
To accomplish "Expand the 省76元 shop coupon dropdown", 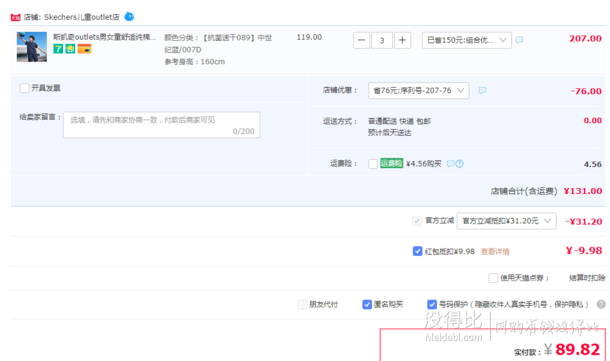I will [x=419, y=90].
